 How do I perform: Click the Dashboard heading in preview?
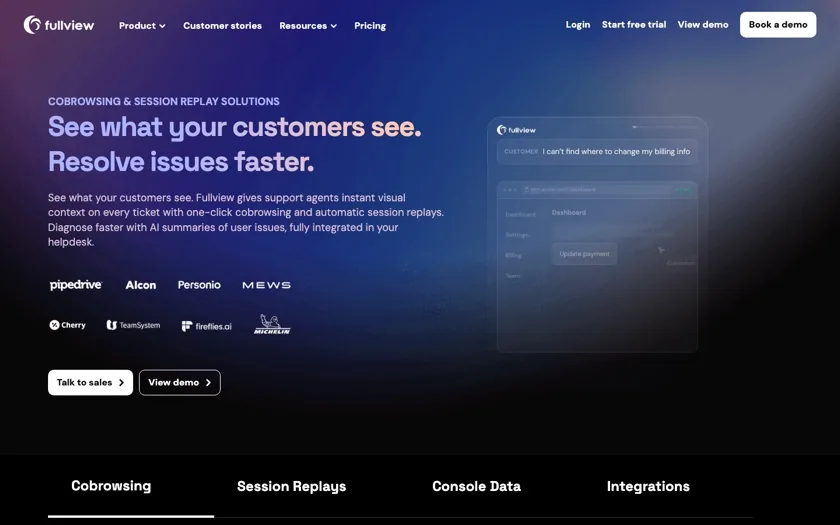(x=568, y=213)
